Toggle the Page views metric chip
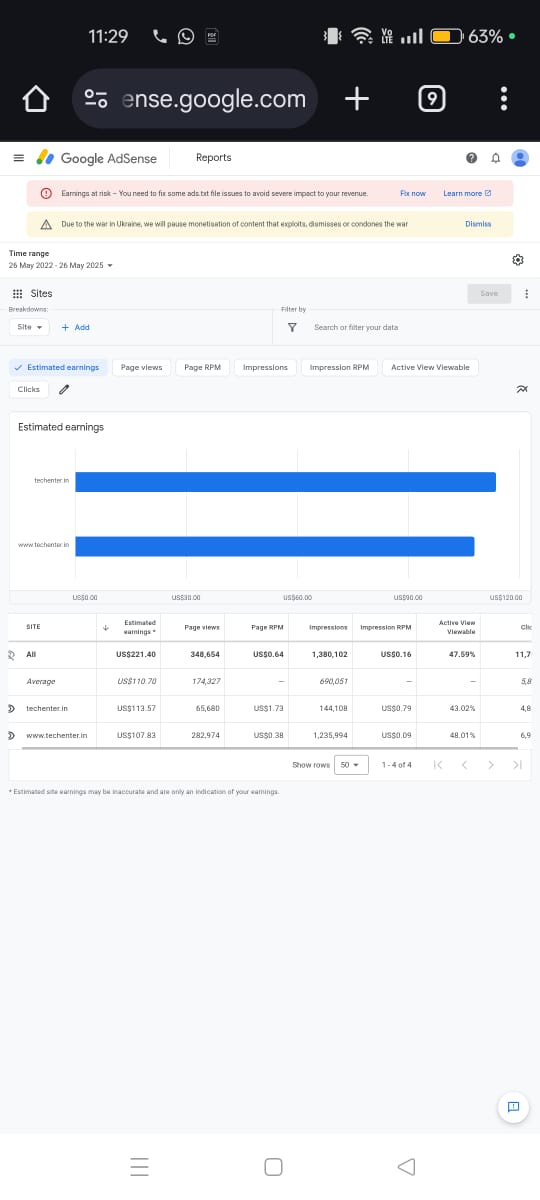The image size is (540, 1200). click(x=141, y=367)
